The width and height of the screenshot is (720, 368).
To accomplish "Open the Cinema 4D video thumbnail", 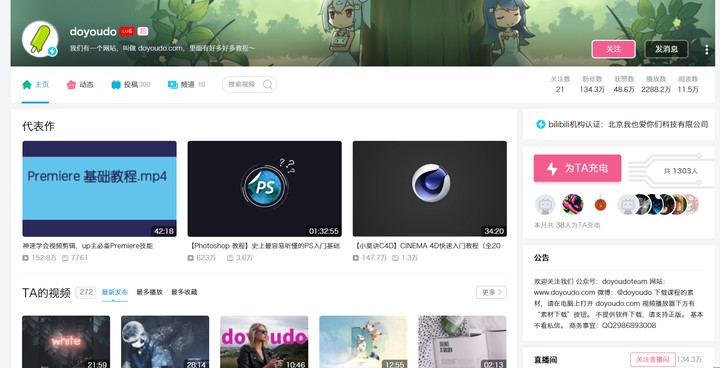I will [x=430, y=189].
